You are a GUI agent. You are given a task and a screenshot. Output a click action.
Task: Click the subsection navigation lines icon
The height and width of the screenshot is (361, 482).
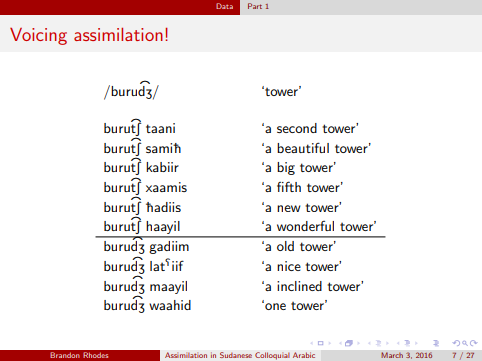click(378, 343)
